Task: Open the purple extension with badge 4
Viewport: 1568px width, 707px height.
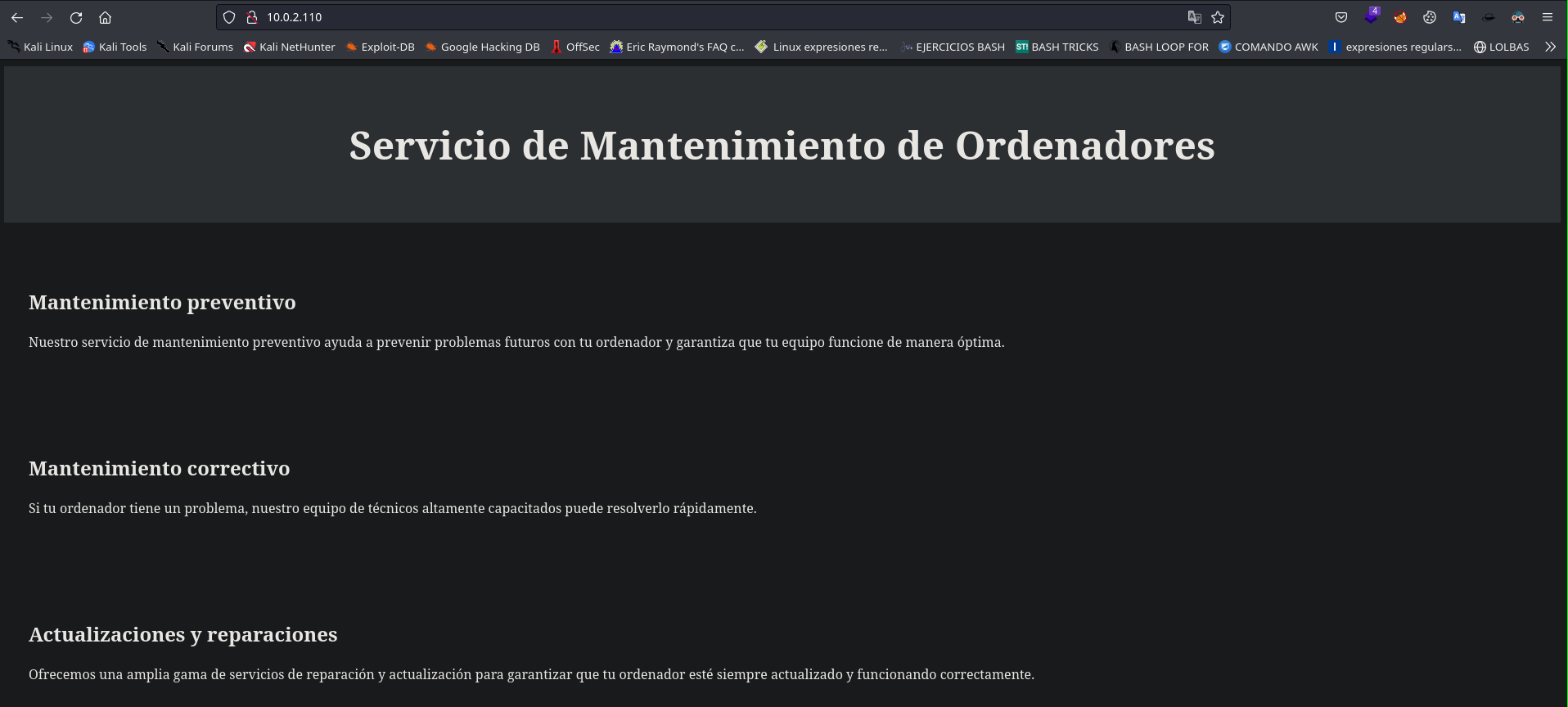Action: point(1372,16)
